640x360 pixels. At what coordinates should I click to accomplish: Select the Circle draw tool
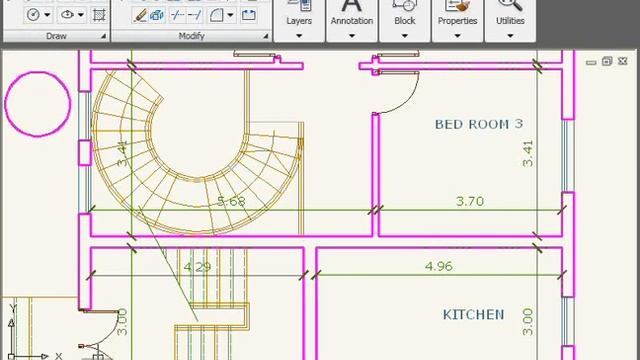click(x=33, y=15)
